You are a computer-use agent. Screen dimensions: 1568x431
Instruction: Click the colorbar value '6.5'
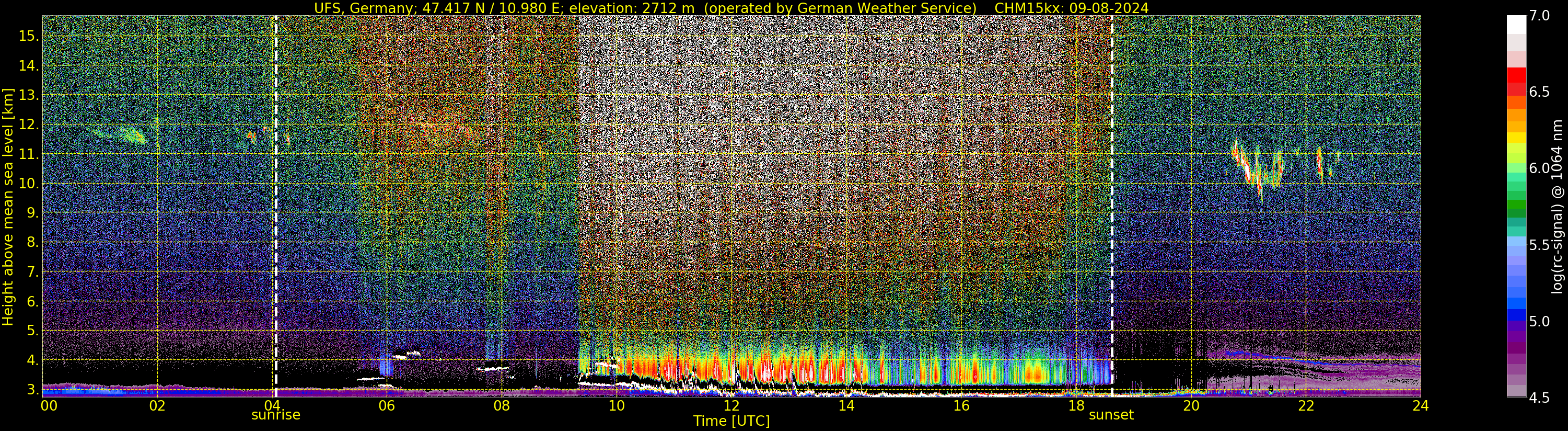tap(1539, 92)
